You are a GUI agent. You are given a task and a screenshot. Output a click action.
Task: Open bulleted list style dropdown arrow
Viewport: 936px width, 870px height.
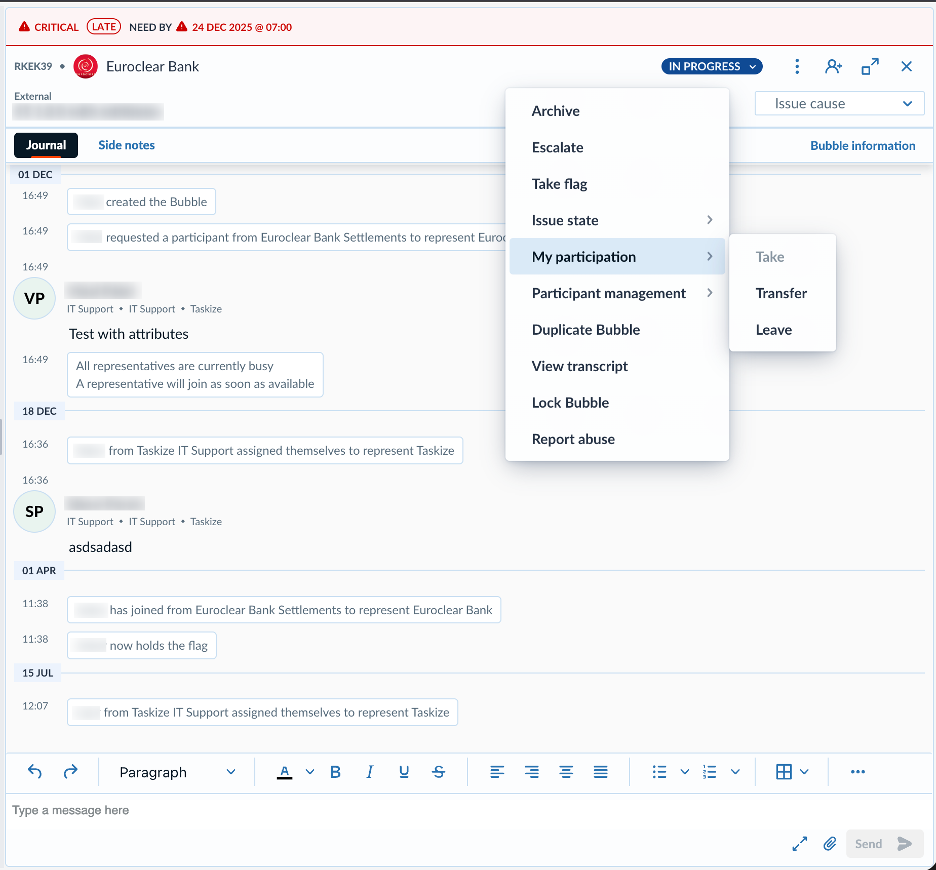(685, 772)
